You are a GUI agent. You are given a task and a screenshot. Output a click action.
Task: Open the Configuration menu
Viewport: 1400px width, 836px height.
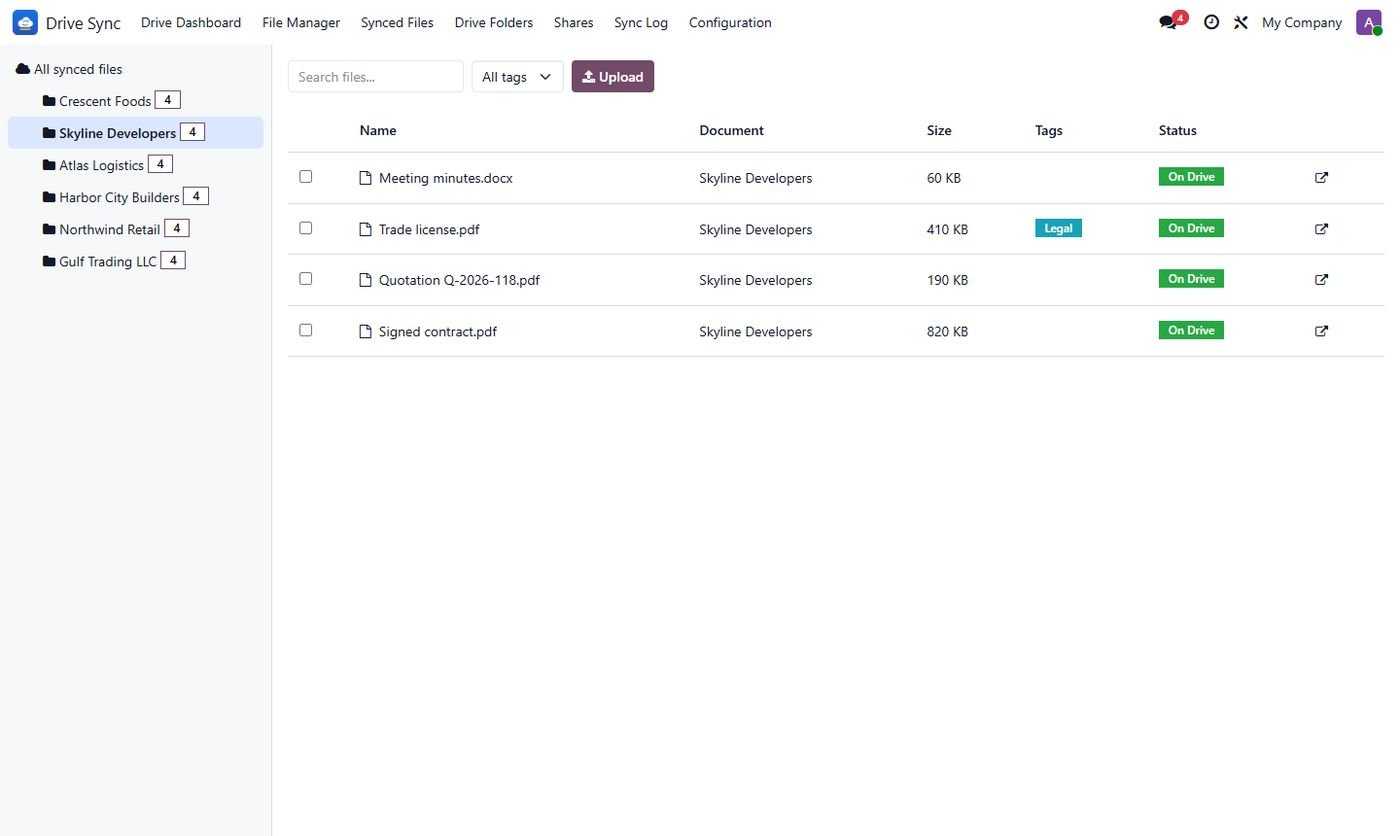730,22
